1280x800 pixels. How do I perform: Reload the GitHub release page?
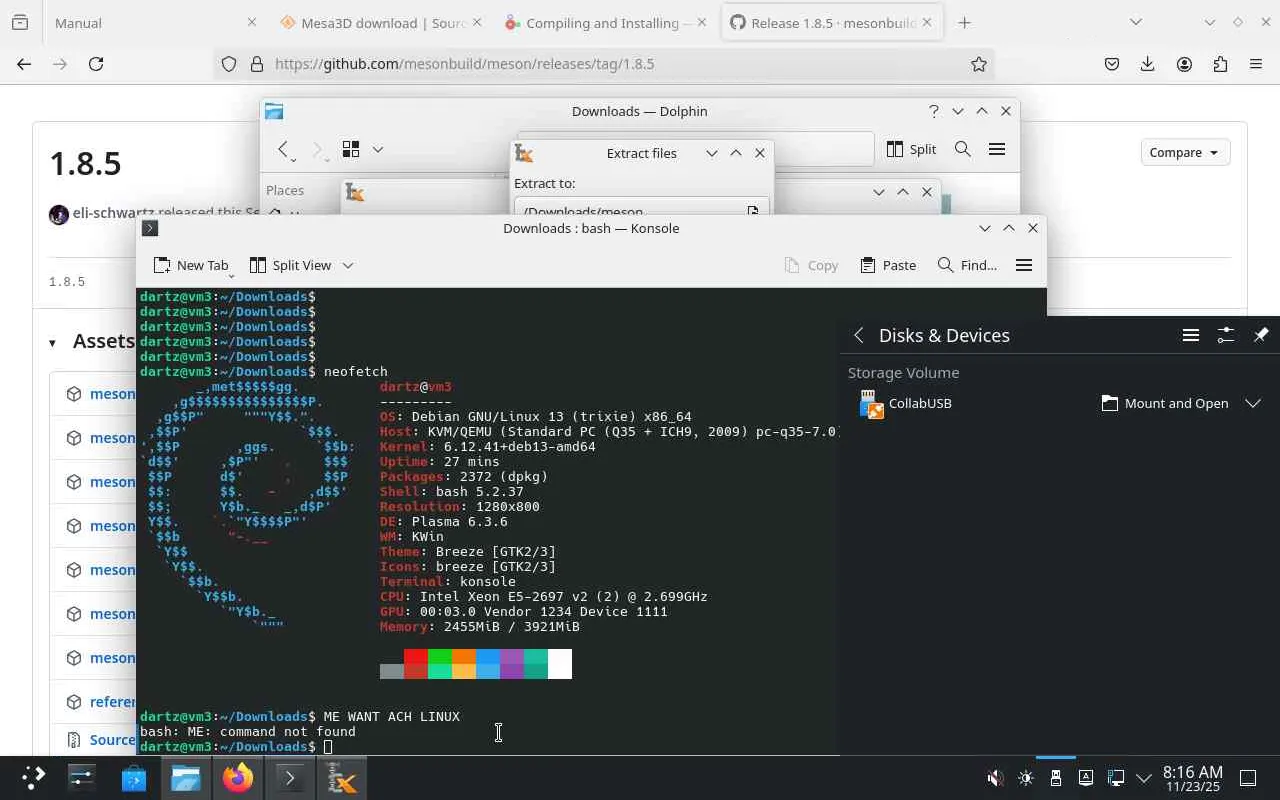tap(96, 64)
